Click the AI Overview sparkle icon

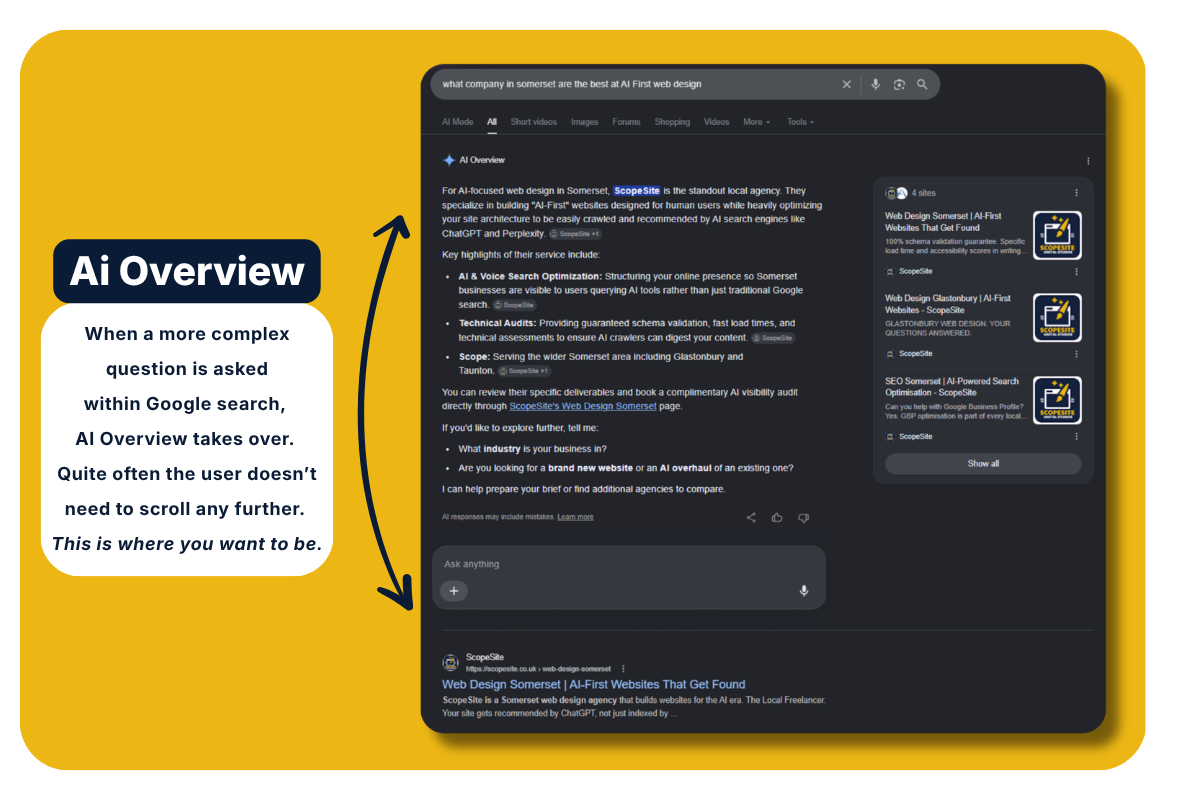pyautogui.click(x=449, y=160)
